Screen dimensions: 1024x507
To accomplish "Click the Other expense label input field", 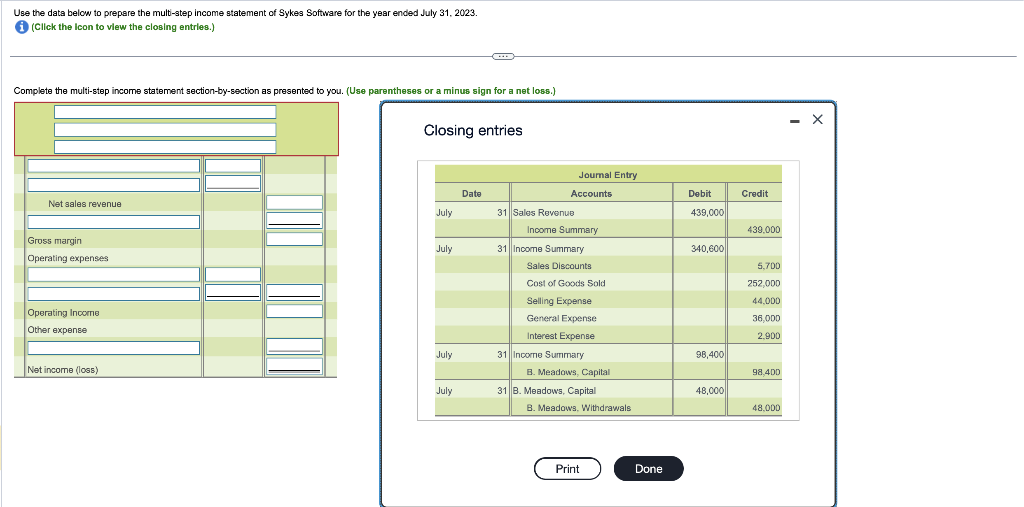I will (x=114, y=348).
